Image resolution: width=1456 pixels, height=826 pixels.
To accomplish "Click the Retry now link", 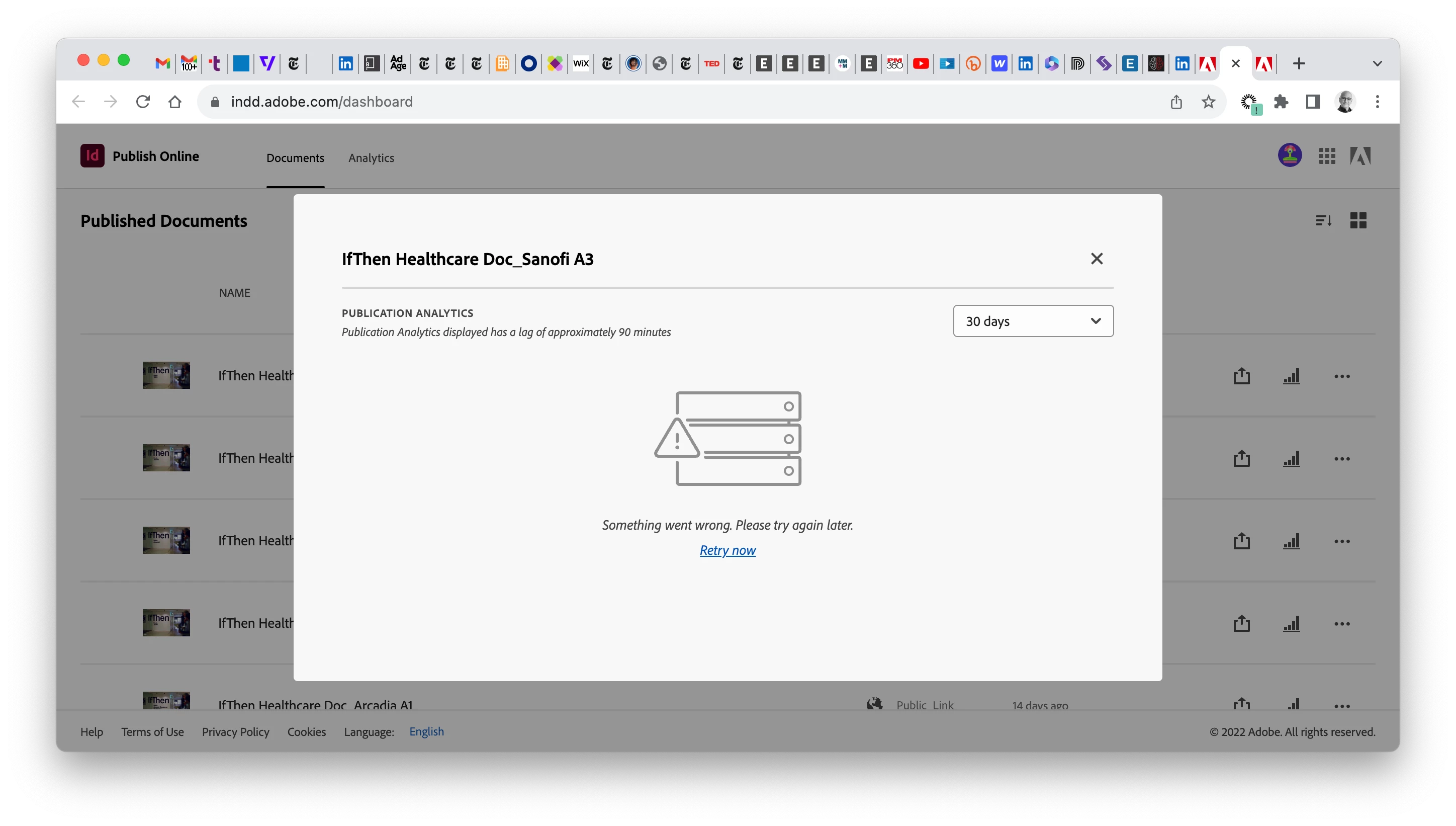I will pyautogui.click(x=727, y=550).
